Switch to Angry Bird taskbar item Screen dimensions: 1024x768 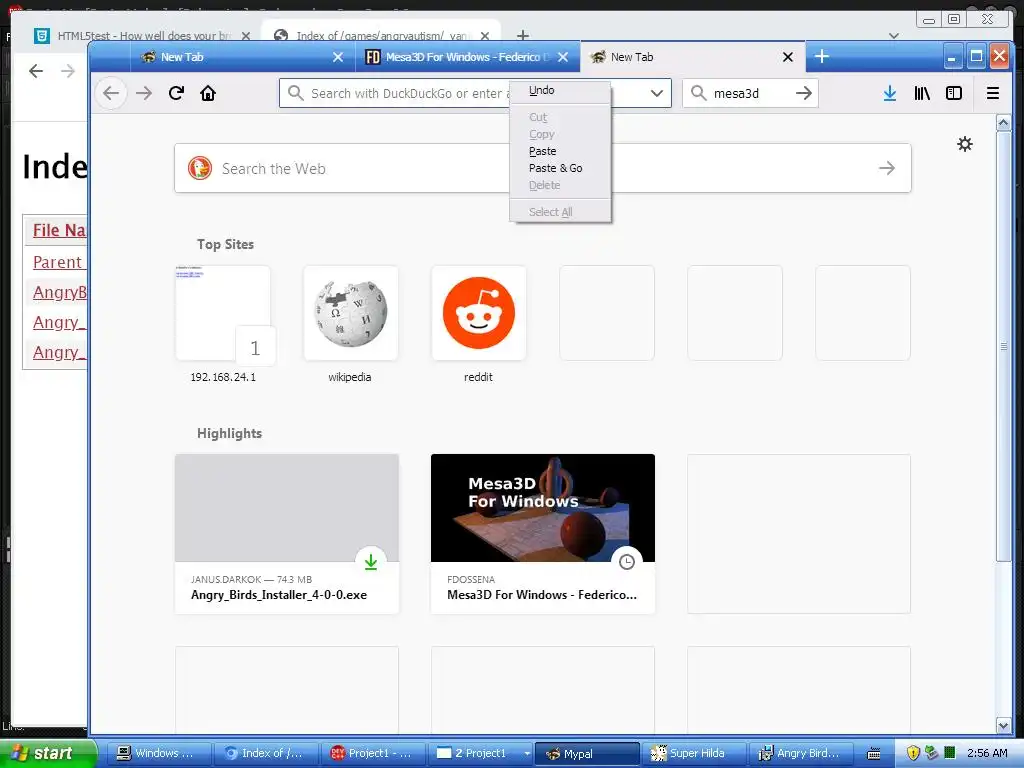coord(801,753)
